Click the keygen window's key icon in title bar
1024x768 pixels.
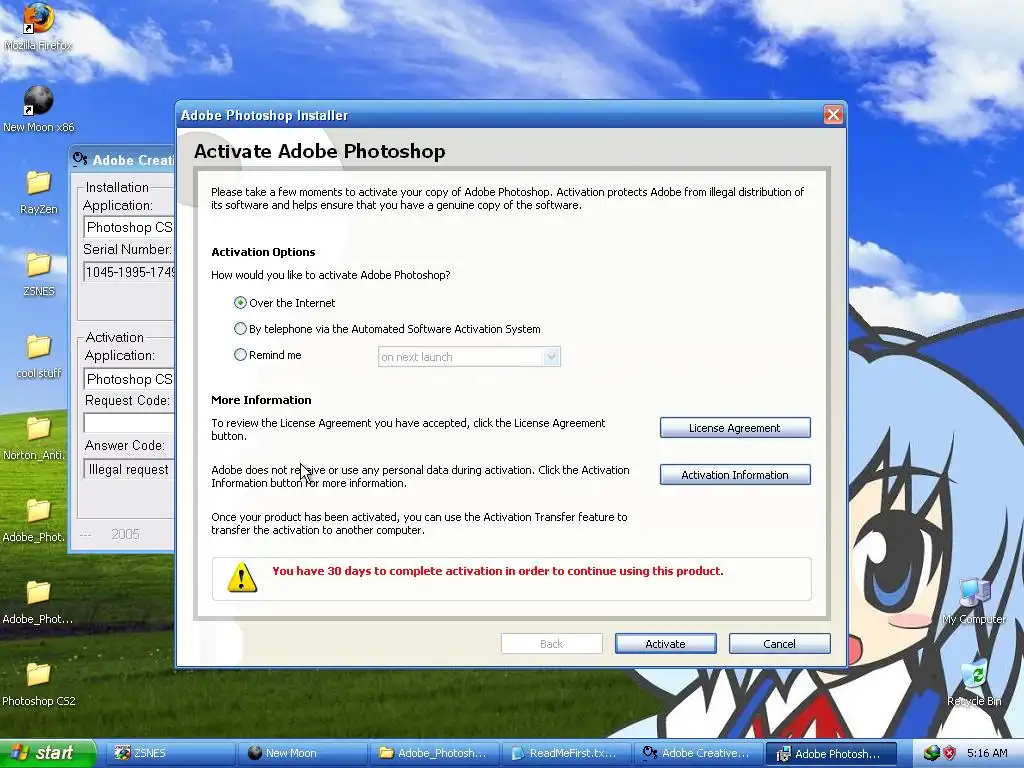(80, 159)
